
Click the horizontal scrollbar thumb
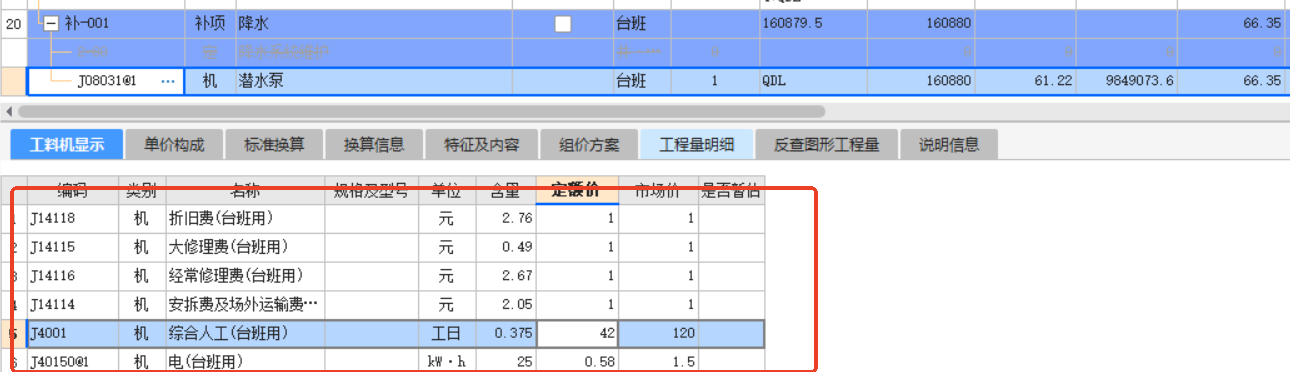tap(421, 111)
